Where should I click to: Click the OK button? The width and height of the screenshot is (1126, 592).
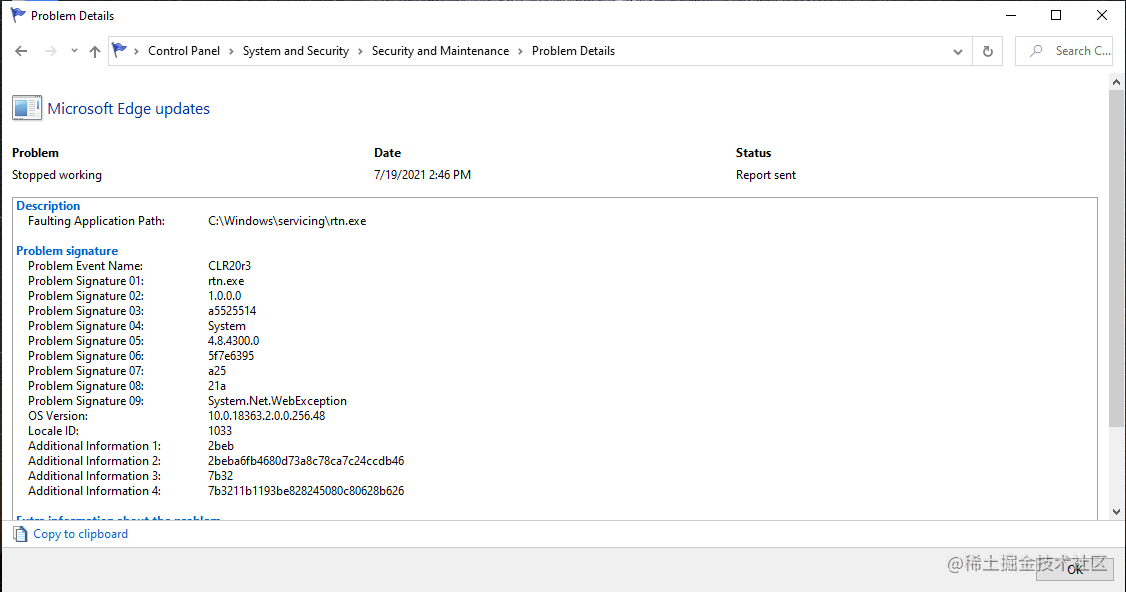click(1075, 569)
